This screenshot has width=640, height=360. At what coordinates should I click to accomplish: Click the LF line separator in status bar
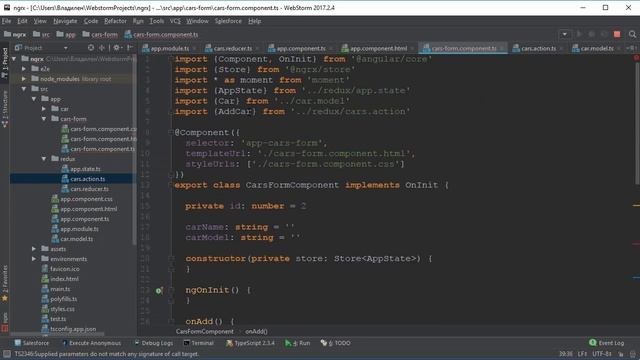click(582, 354)
